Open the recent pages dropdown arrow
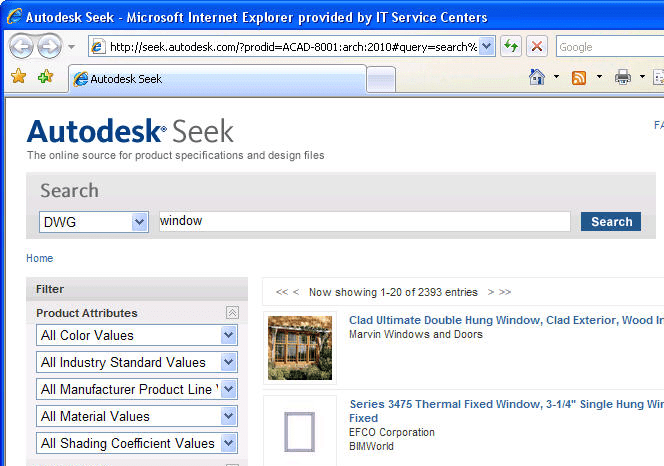 (72, 47)
